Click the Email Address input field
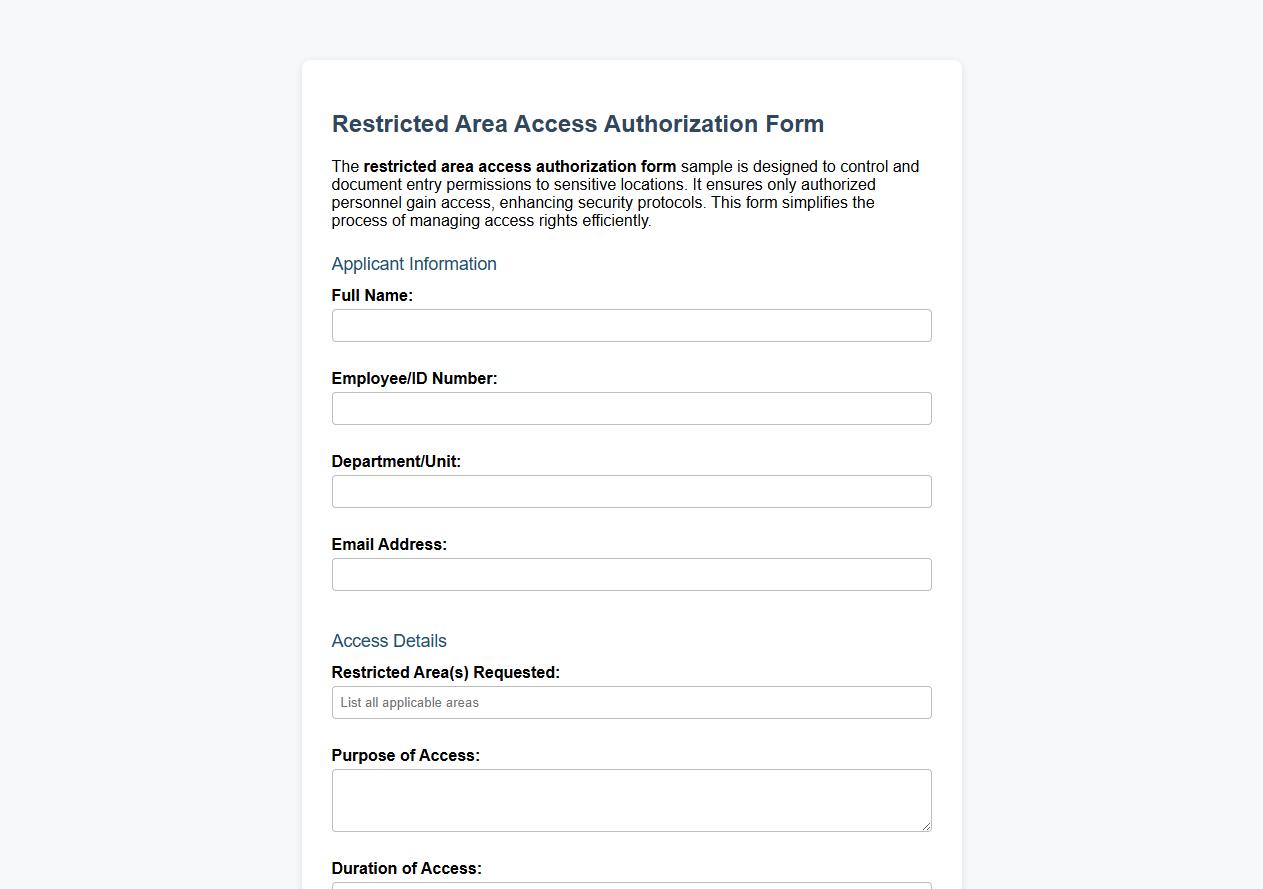The width and height of the screenshot is (1263, 889). (x=631, y=574)
